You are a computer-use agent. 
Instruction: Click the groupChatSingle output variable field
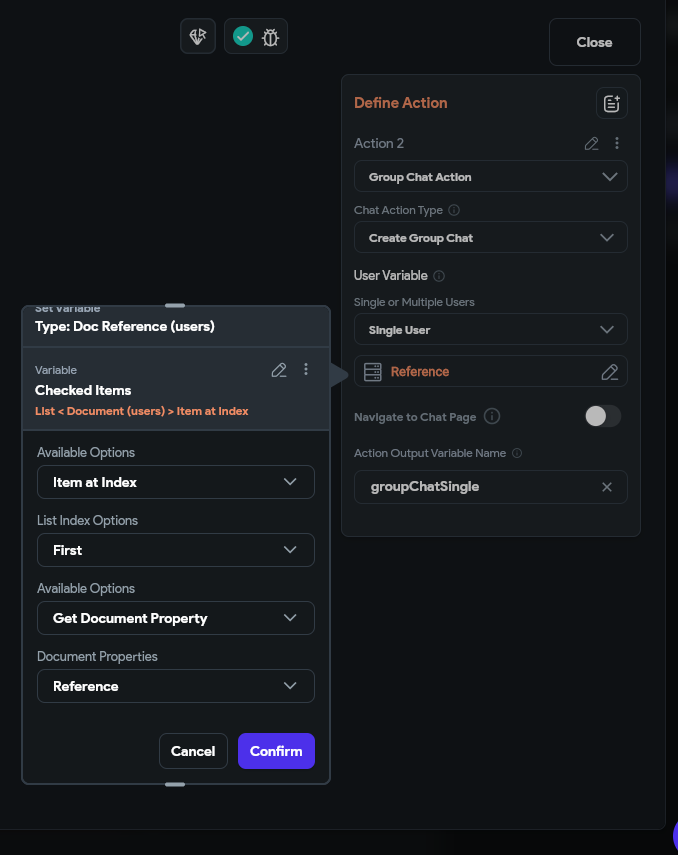click(480, 487)
